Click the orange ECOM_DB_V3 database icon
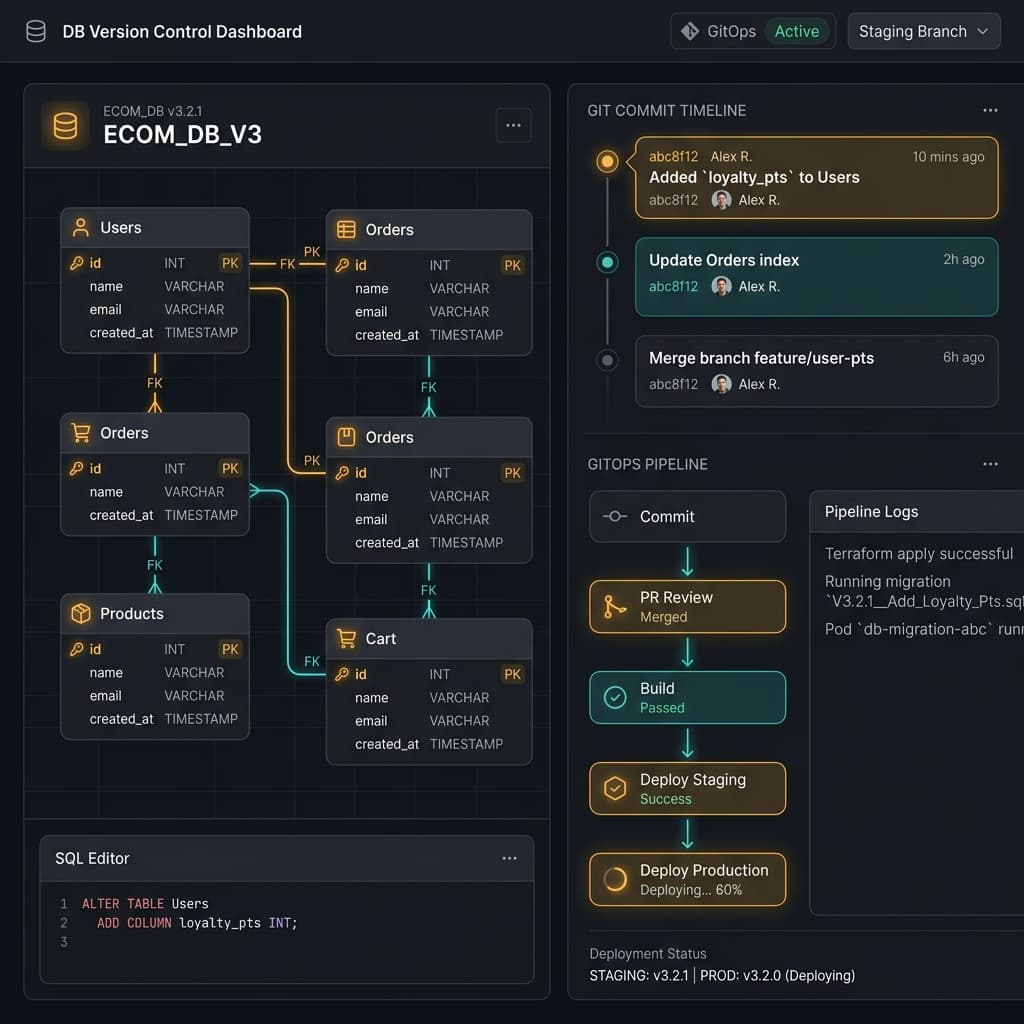The height and width of the screenshot is (1024, 1024). (65, 125)
